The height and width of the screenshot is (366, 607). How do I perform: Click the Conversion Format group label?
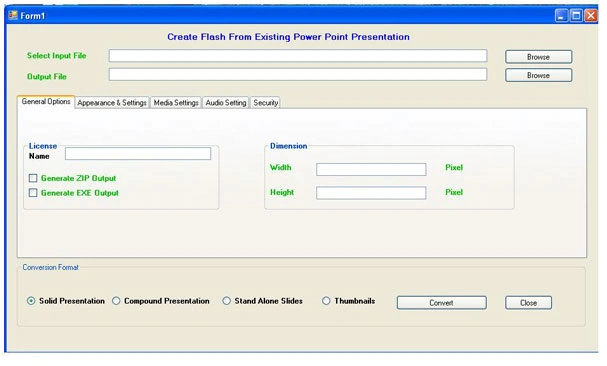point(50,267)
